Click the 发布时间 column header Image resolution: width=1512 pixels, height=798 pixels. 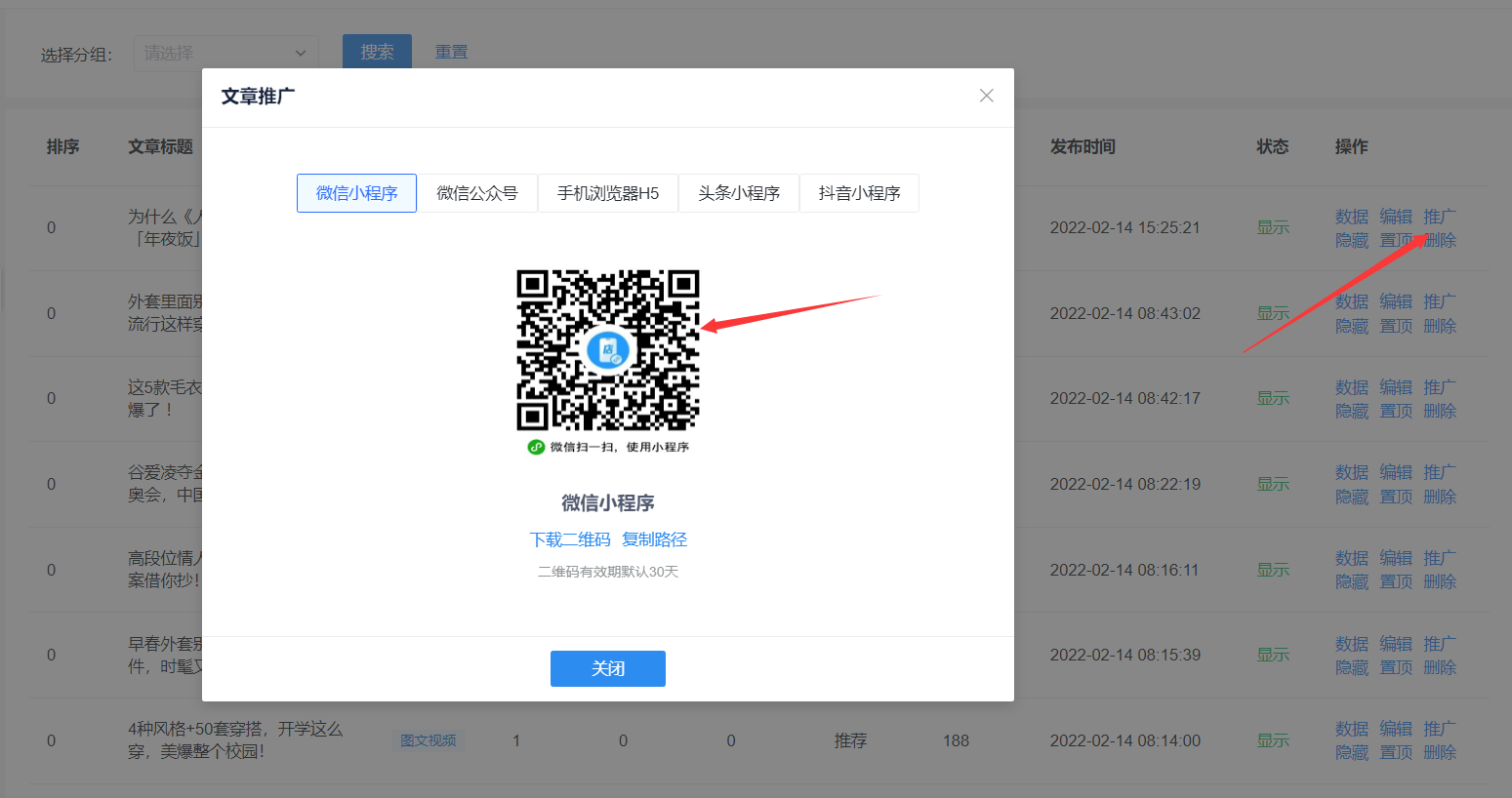pos(1083,146)
